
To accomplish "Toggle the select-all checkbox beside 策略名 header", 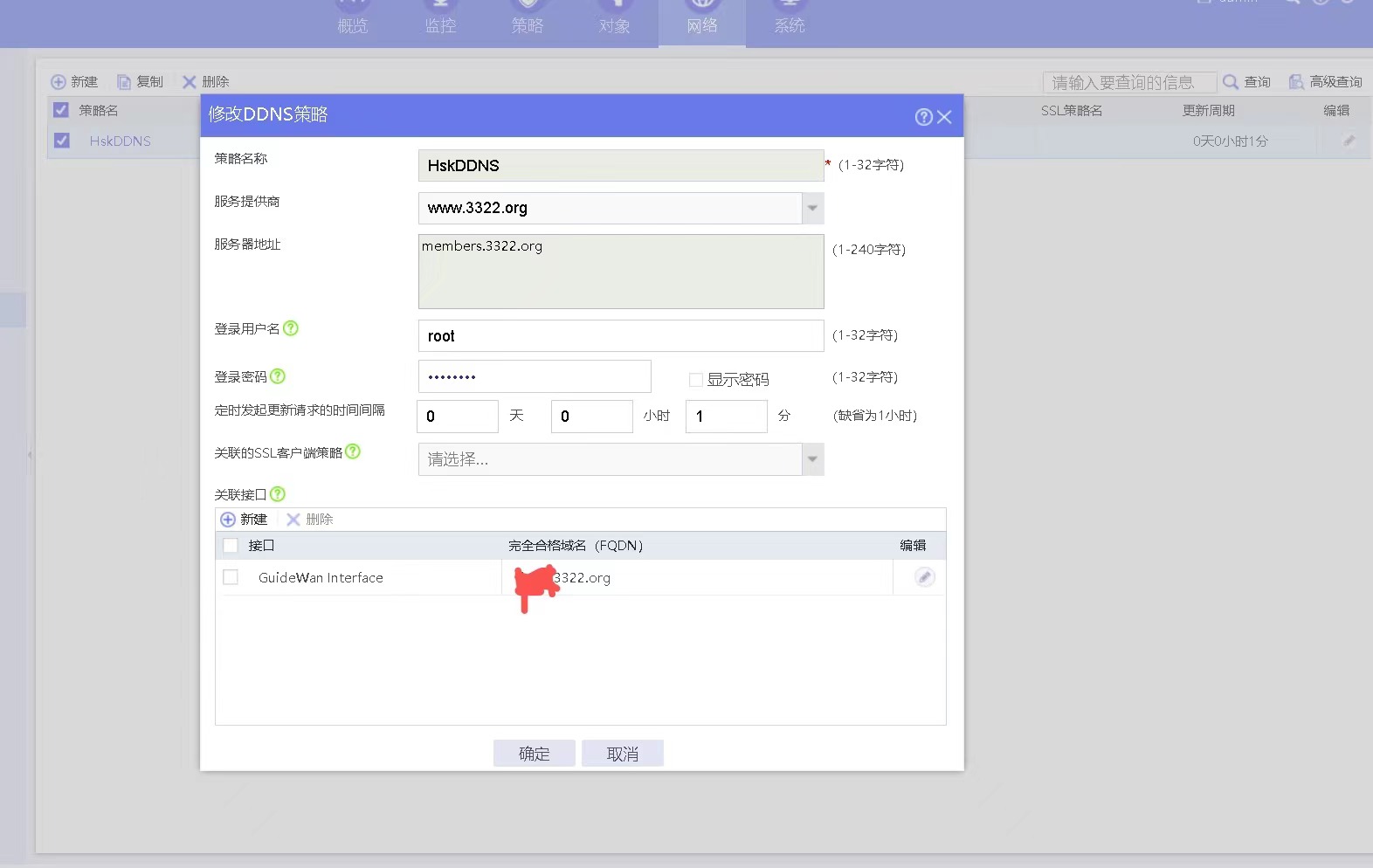I will (x=61, y=110).
